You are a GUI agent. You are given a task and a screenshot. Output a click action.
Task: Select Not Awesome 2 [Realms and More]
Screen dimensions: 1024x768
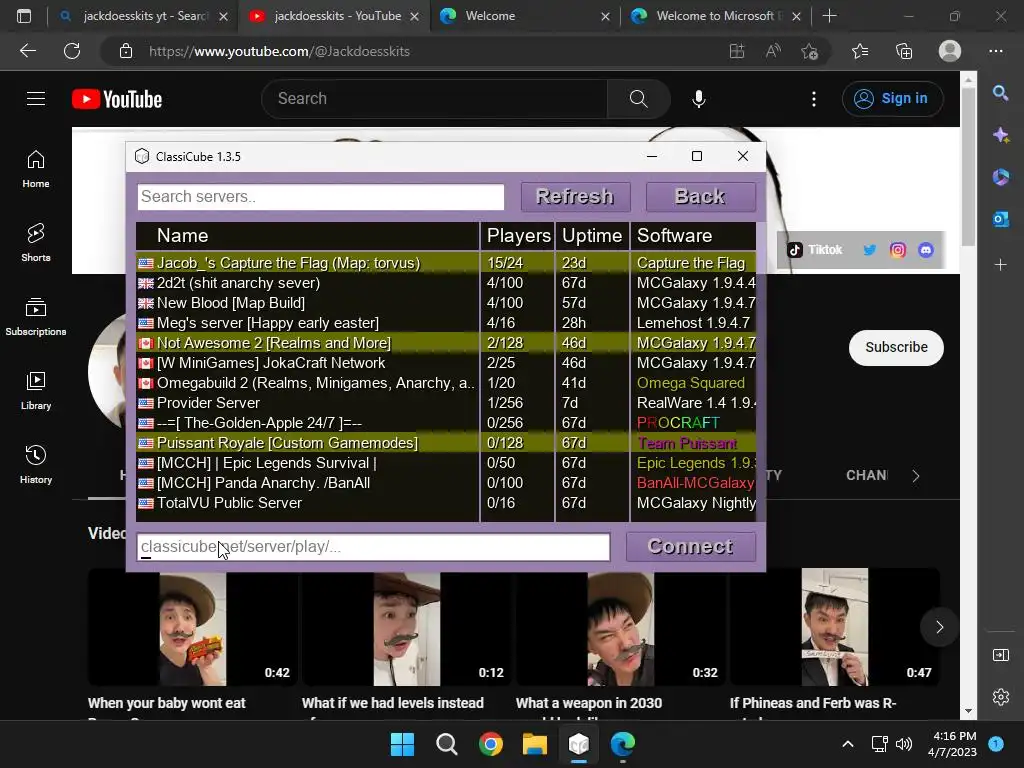click(446, 343)
